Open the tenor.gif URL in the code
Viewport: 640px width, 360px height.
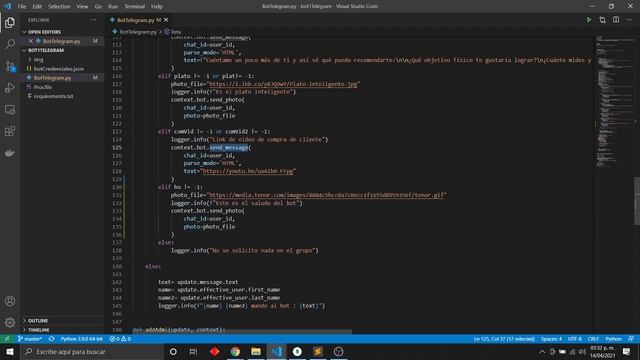327,195
